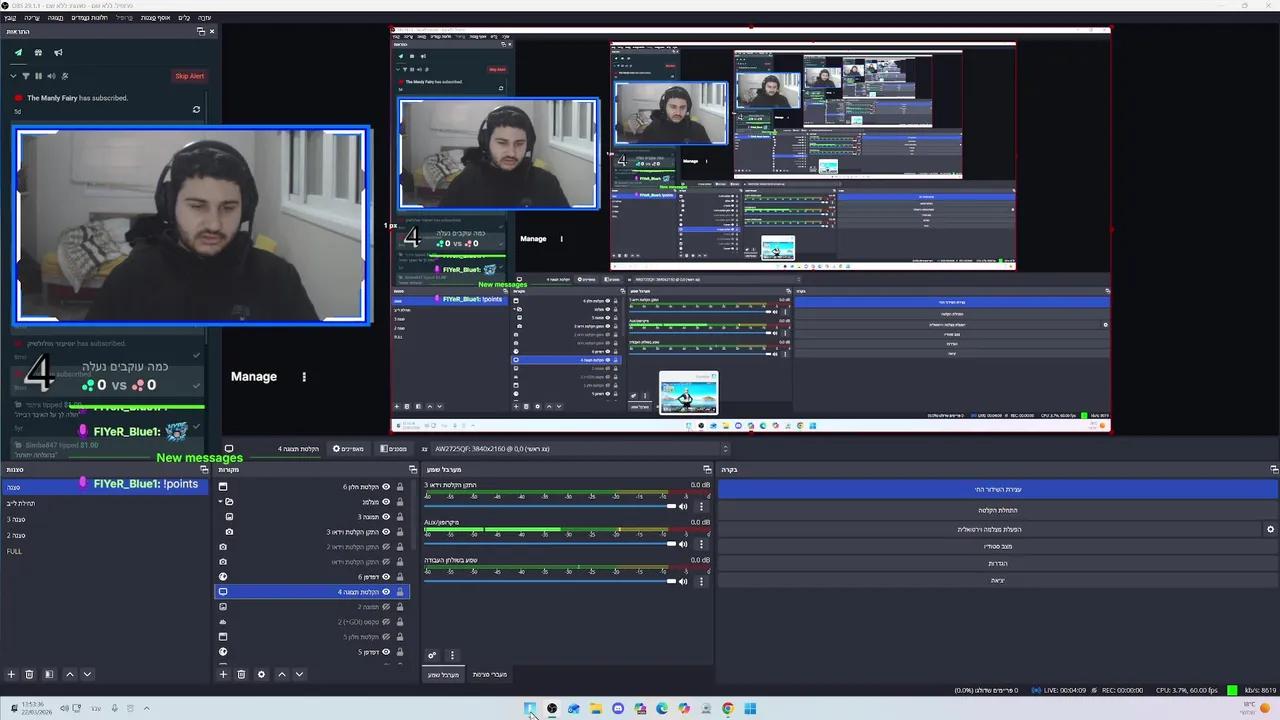Screen dimensions: 1280x720
Task: Click the Manage button
Action: tap(254, 377)
